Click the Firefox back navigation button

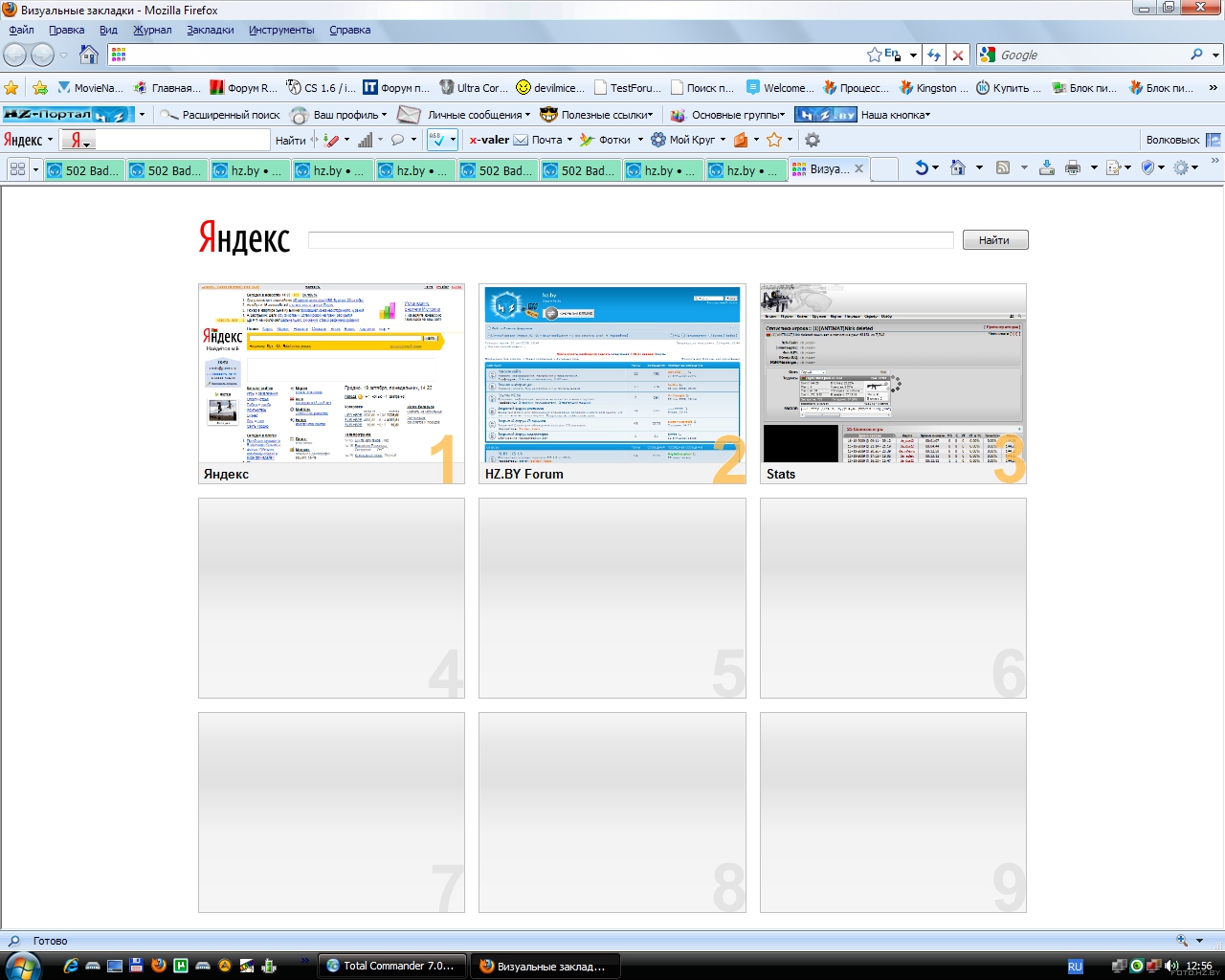[x=15, y=55]
